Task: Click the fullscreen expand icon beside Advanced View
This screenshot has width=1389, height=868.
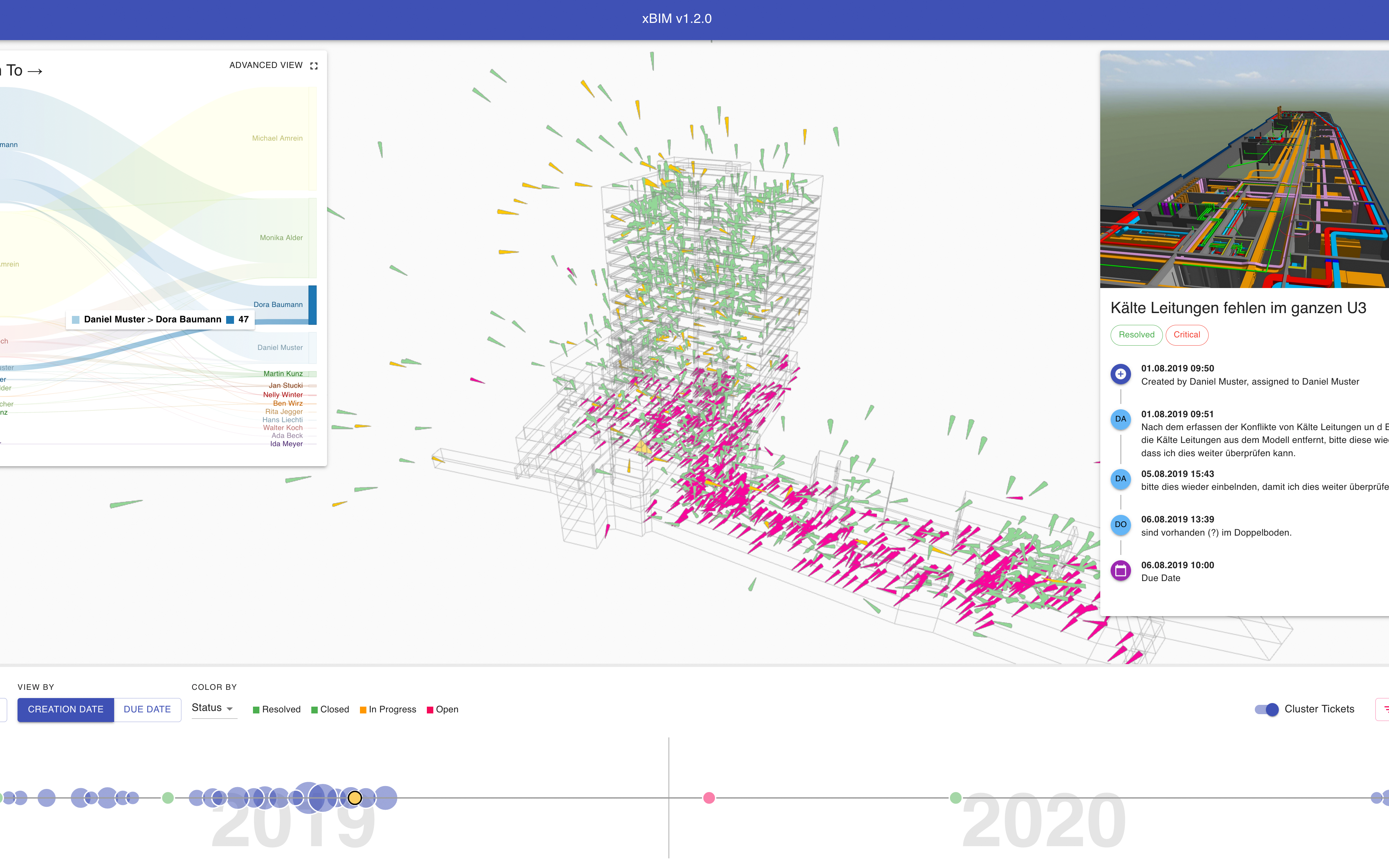Action: click(313, 65)
